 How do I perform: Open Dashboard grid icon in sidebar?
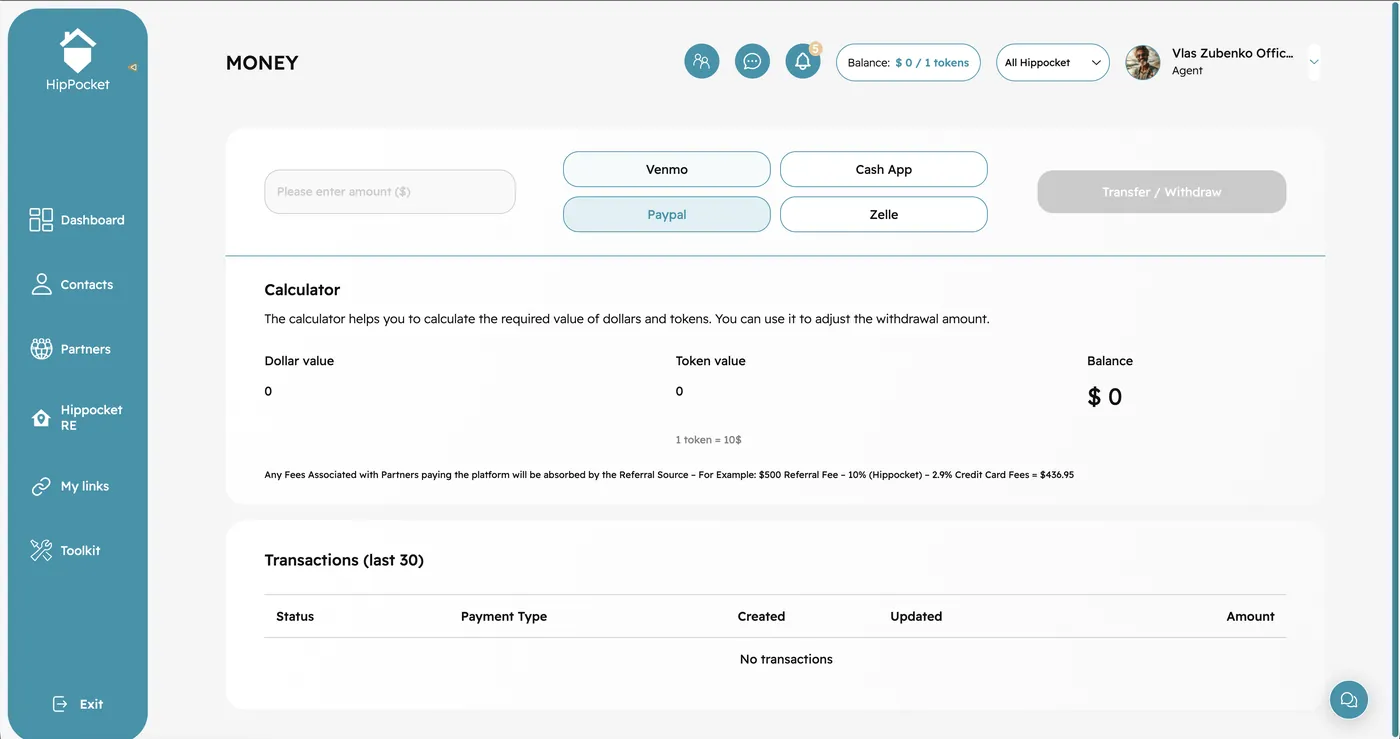tap(41, 220)
